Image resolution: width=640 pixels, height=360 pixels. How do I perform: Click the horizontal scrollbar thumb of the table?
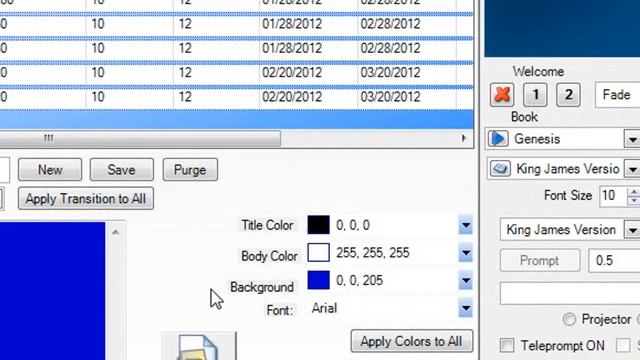click(140, 138)
